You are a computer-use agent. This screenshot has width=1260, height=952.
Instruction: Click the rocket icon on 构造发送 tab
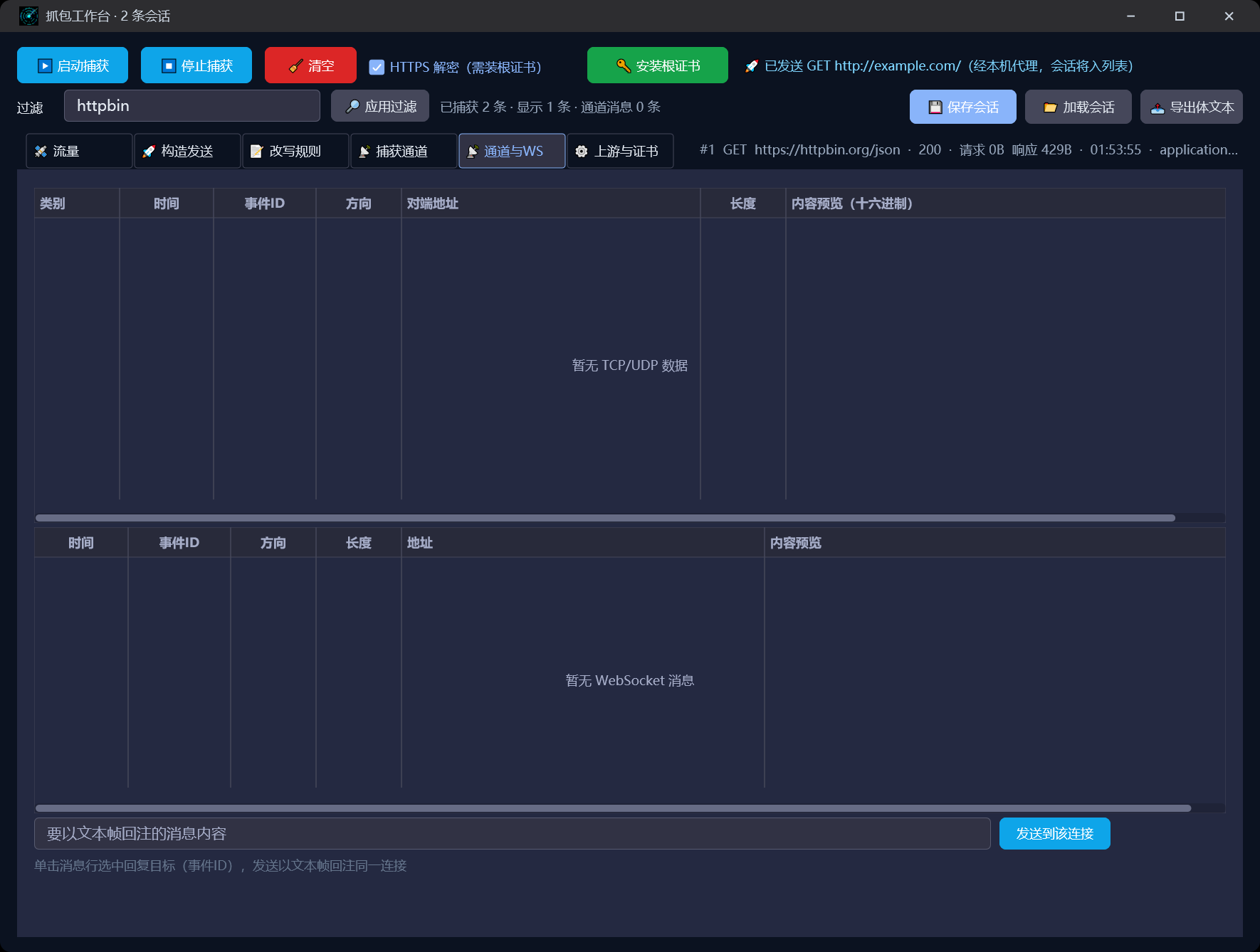point(149,152)
